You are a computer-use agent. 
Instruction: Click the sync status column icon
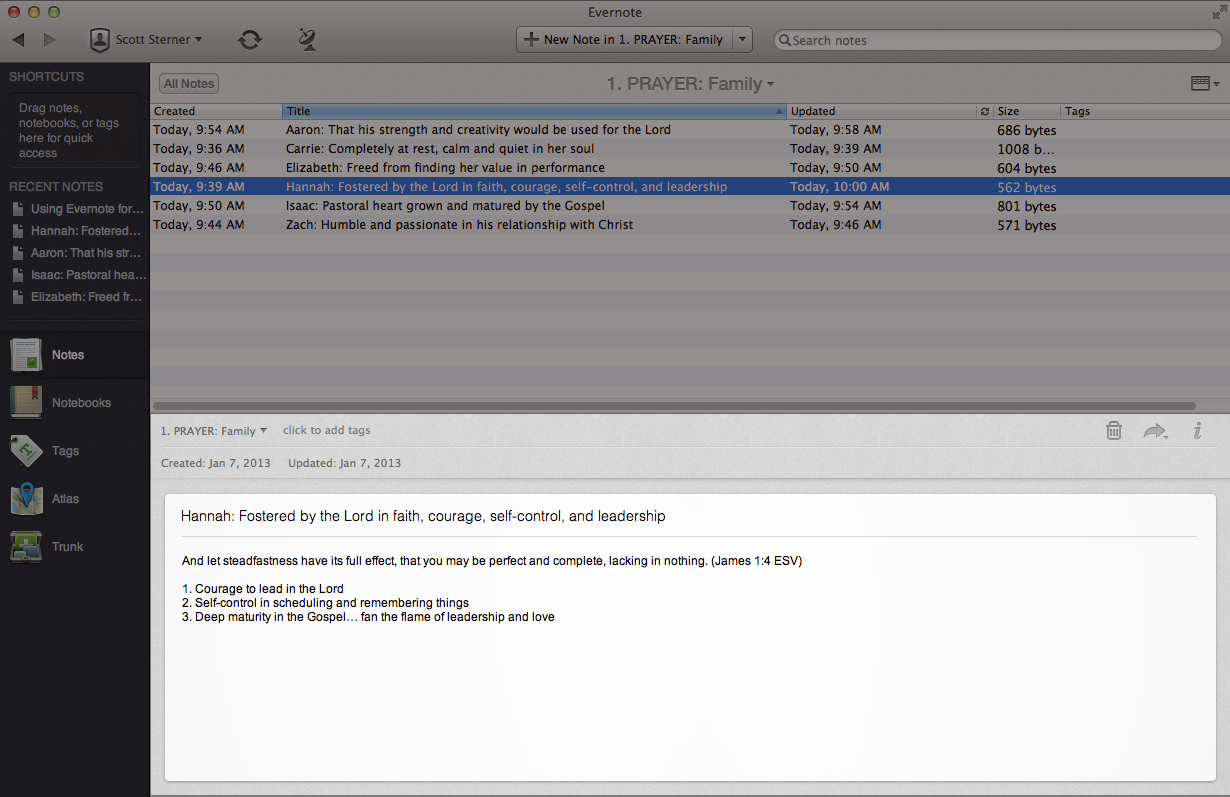coord(985,111)
